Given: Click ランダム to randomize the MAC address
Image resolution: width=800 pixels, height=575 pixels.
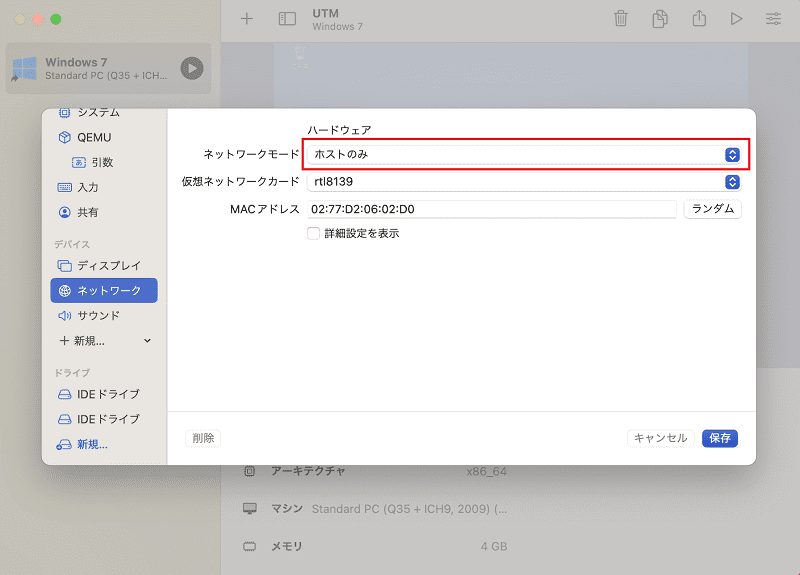Looking at the screenshot, I should tap(713, 209).
